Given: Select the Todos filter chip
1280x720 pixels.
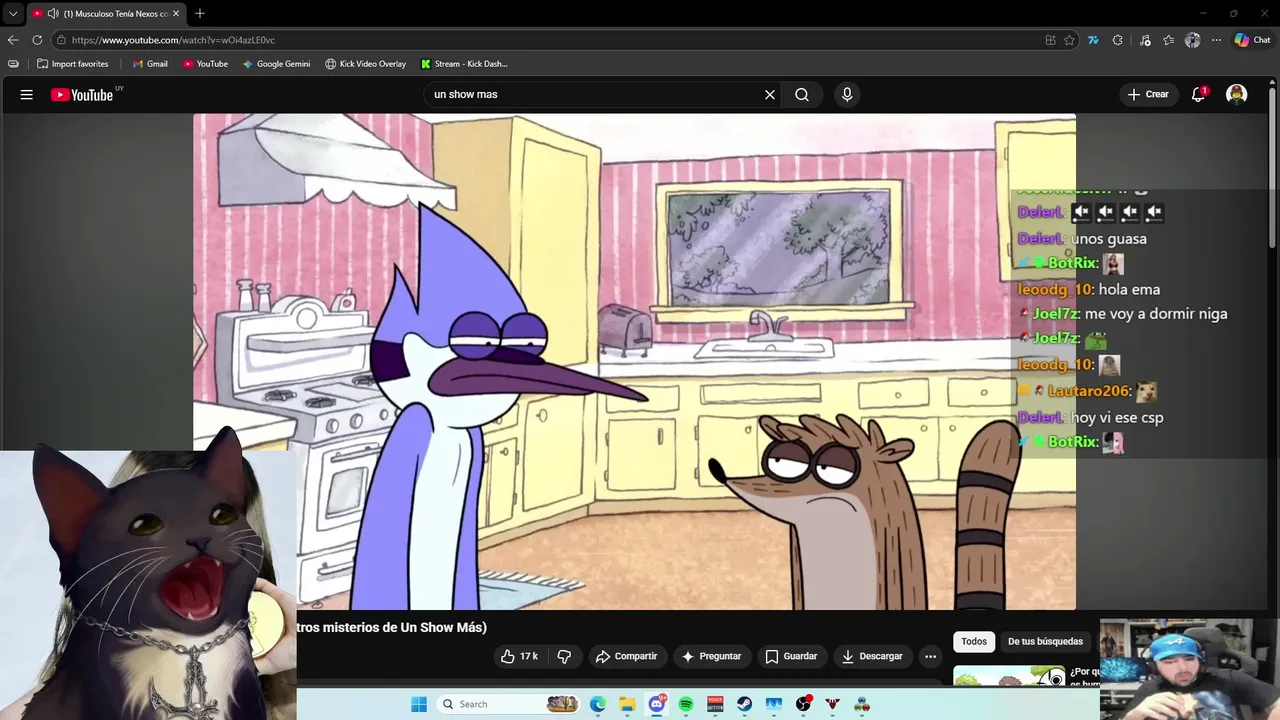Looking at the screenshot, I should pyautogui.click(x=974, y=641).
